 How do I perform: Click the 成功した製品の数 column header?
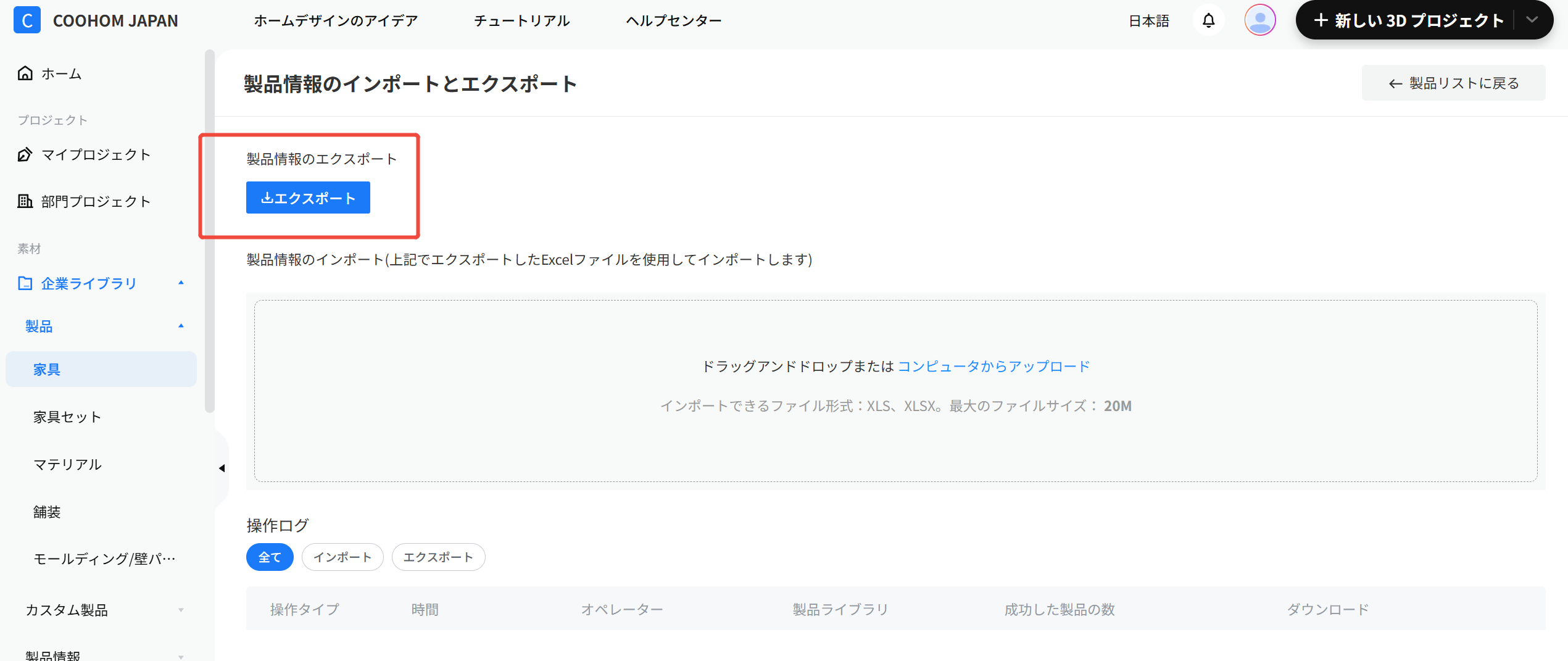(x=1060, y=610)
